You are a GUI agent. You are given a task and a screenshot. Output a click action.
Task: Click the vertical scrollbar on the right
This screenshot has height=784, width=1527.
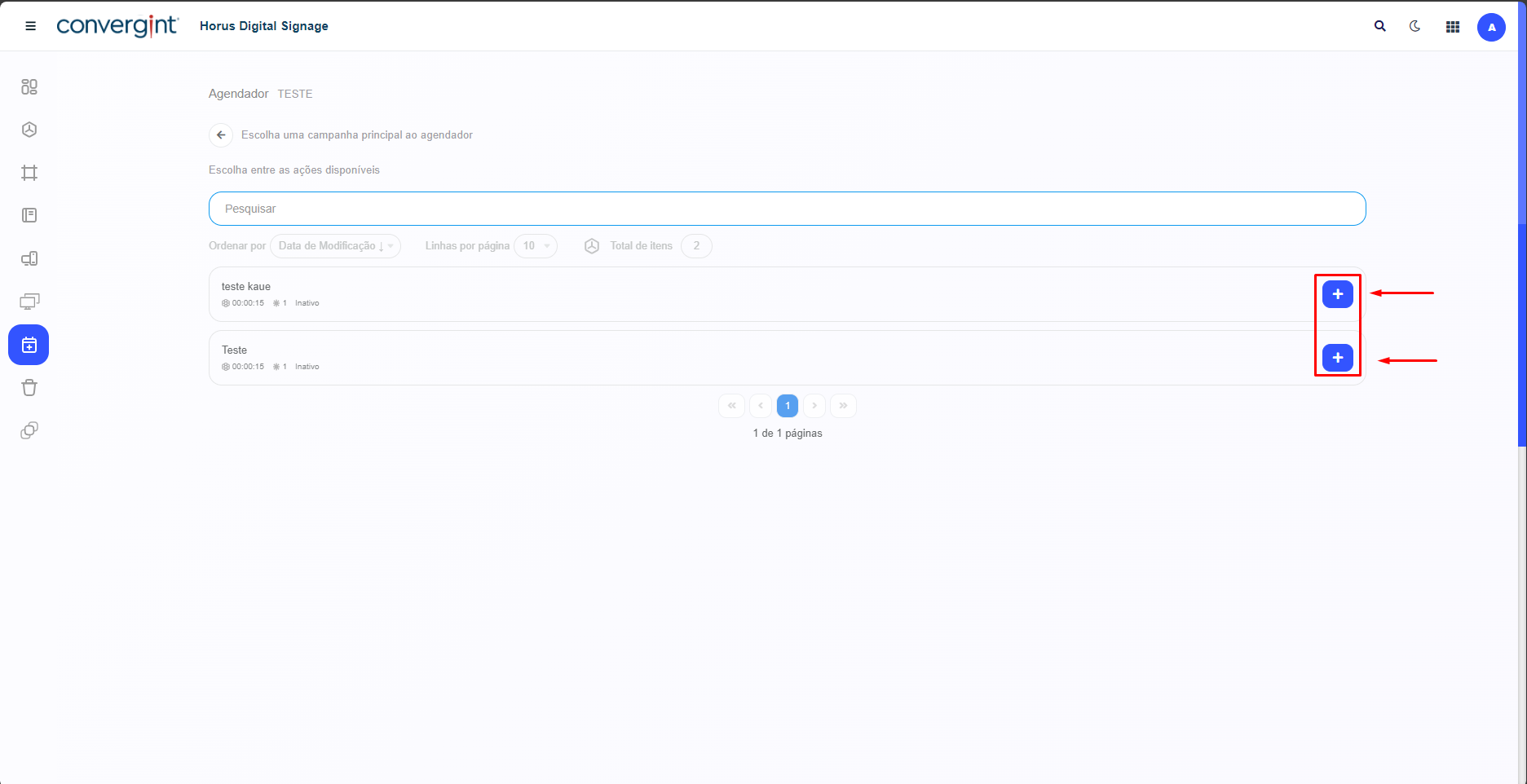tap(1521, 334)
